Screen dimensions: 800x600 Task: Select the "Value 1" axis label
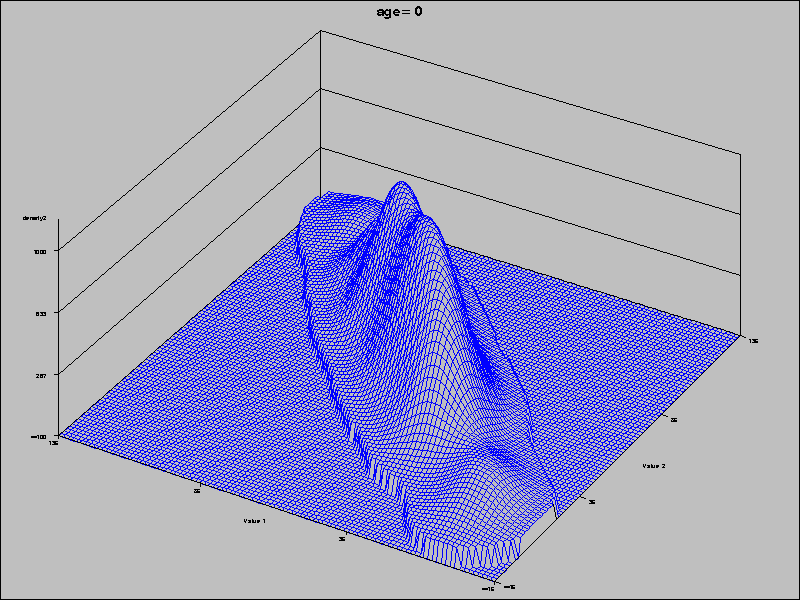click(254, 521)
